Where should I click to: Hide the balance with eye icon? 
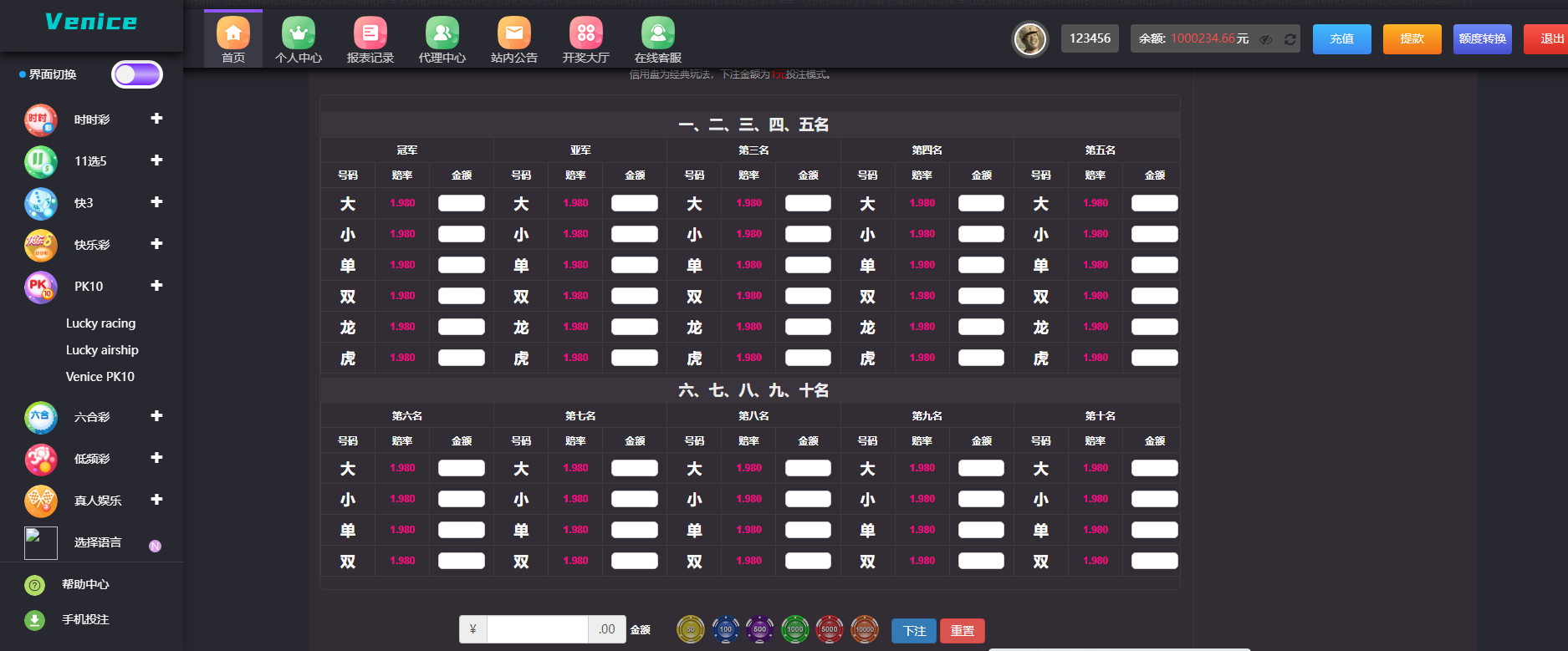(x=1267, y=39)
